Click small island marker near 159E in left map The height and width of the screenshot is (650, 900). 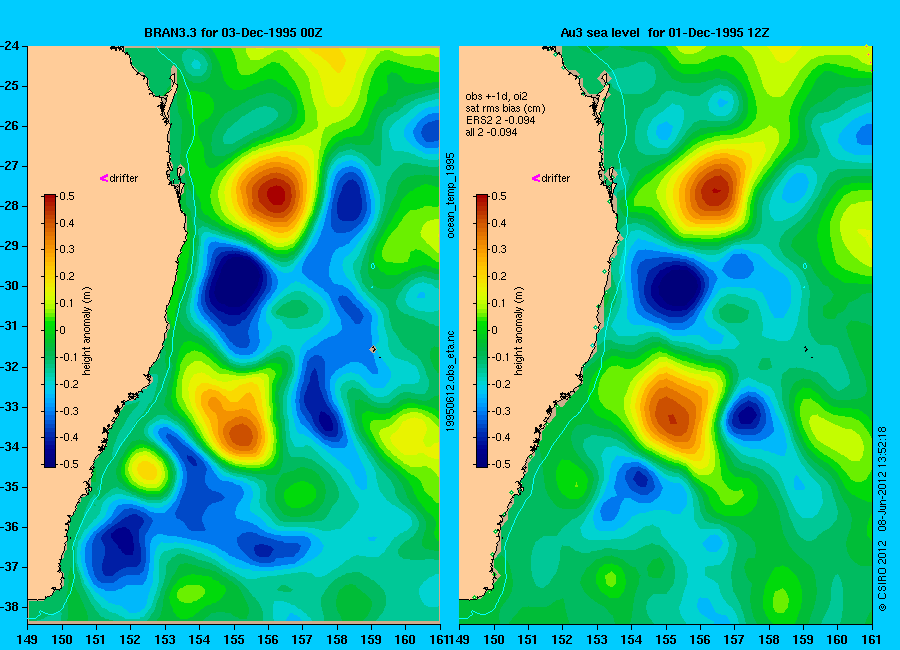point(373,349)
